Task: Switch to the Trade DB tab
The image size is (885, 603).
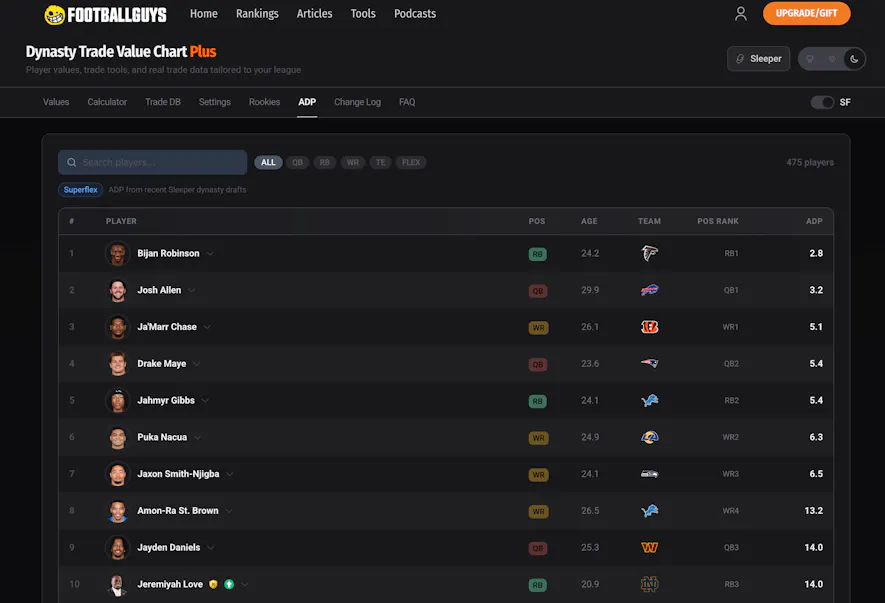Action: coord(163,102)
